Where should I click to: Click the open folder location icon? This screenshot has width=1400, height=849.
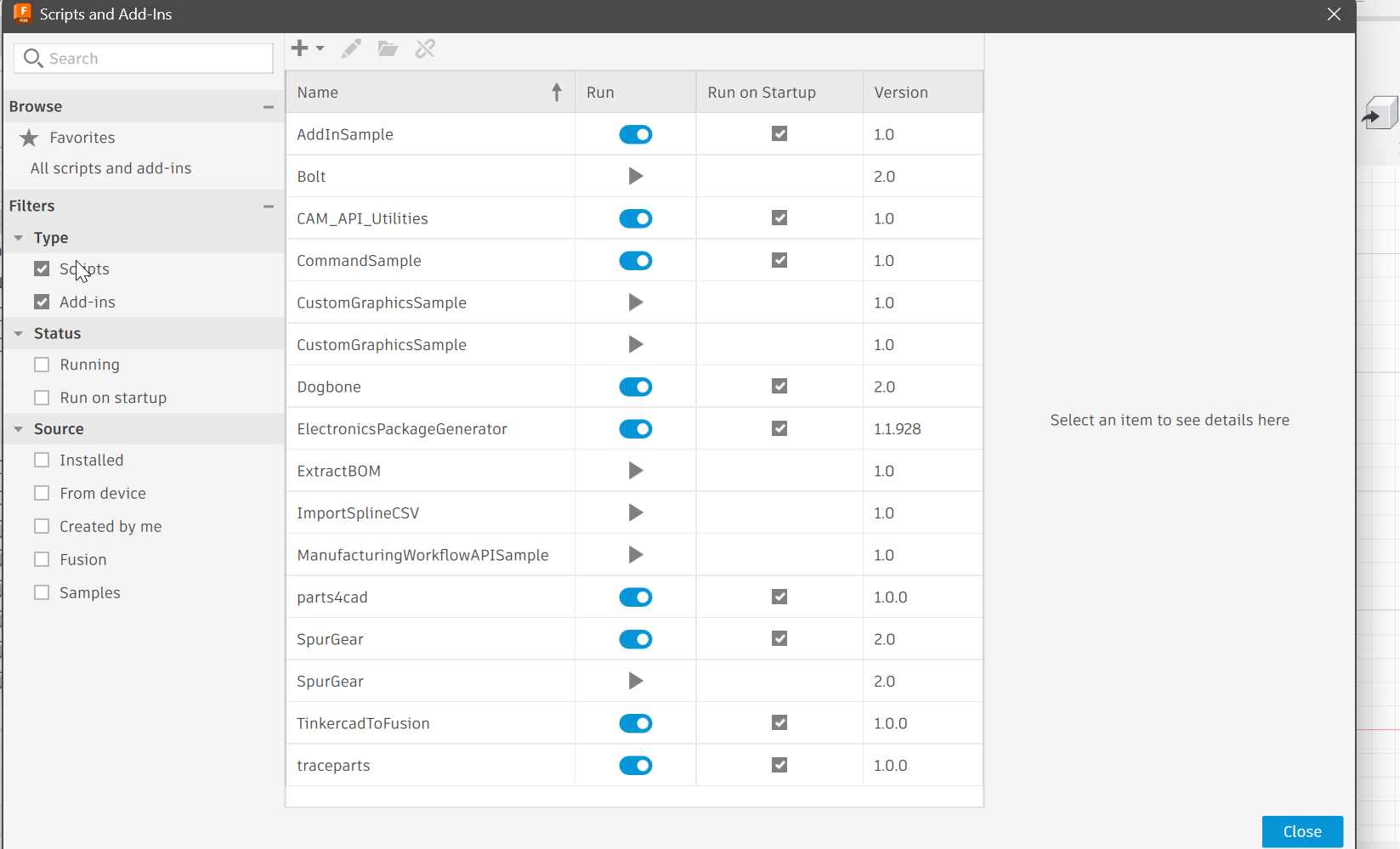pyautogui.click(x=388, y=48)
